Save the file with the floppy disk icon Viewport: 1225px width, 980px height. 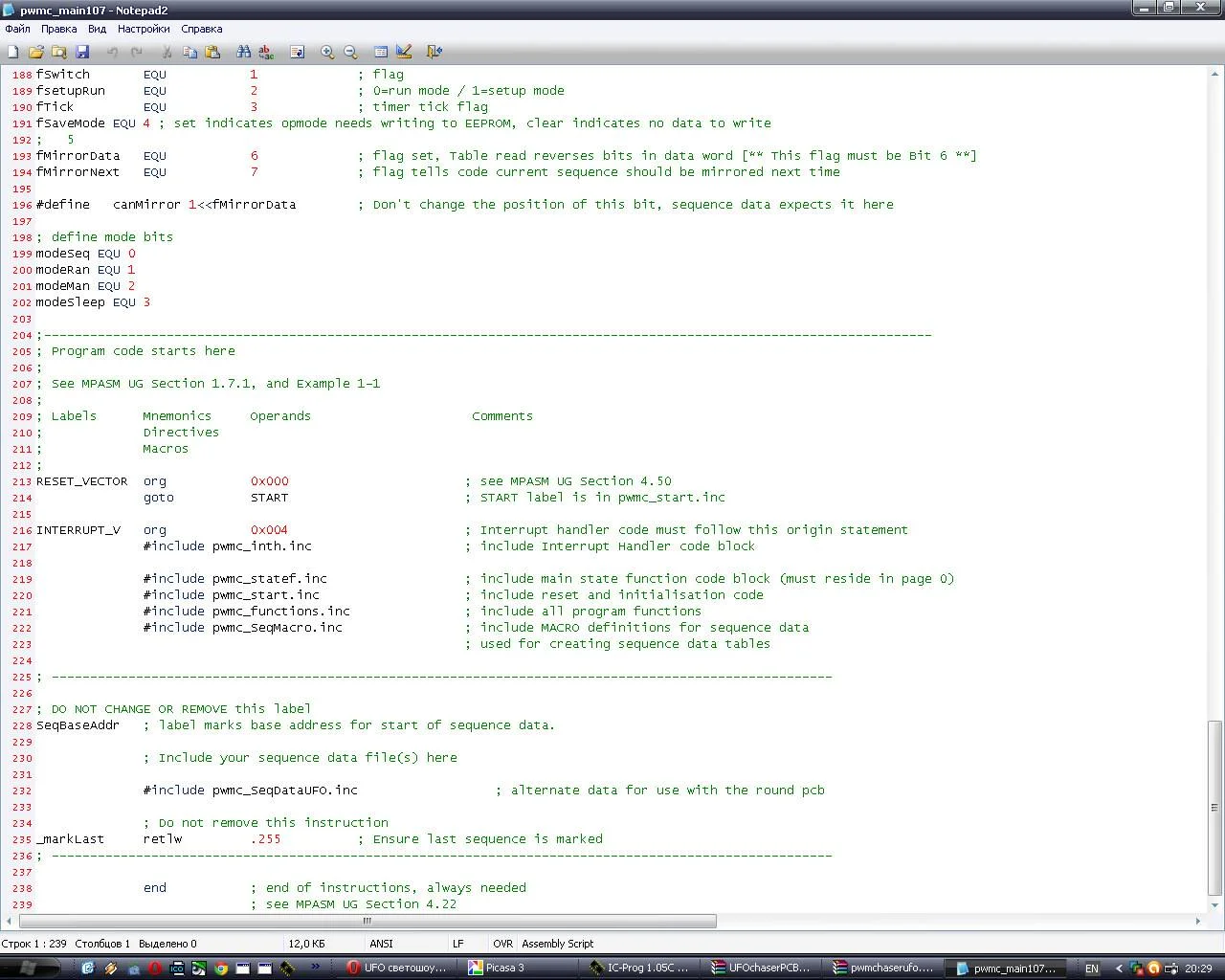click(x=82, y=52)
